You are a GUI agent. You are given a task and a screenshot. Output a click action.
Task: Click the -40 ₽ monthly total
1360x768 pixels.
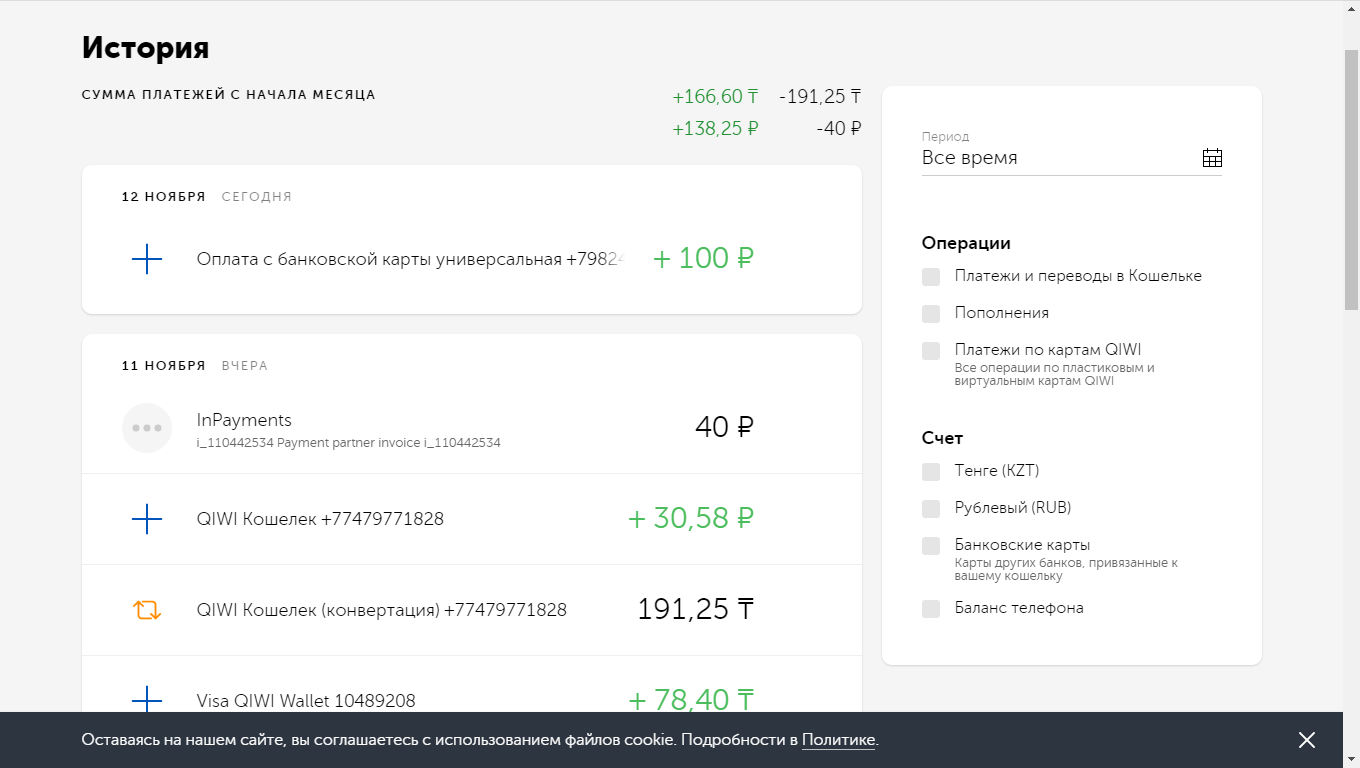(839, 129)
